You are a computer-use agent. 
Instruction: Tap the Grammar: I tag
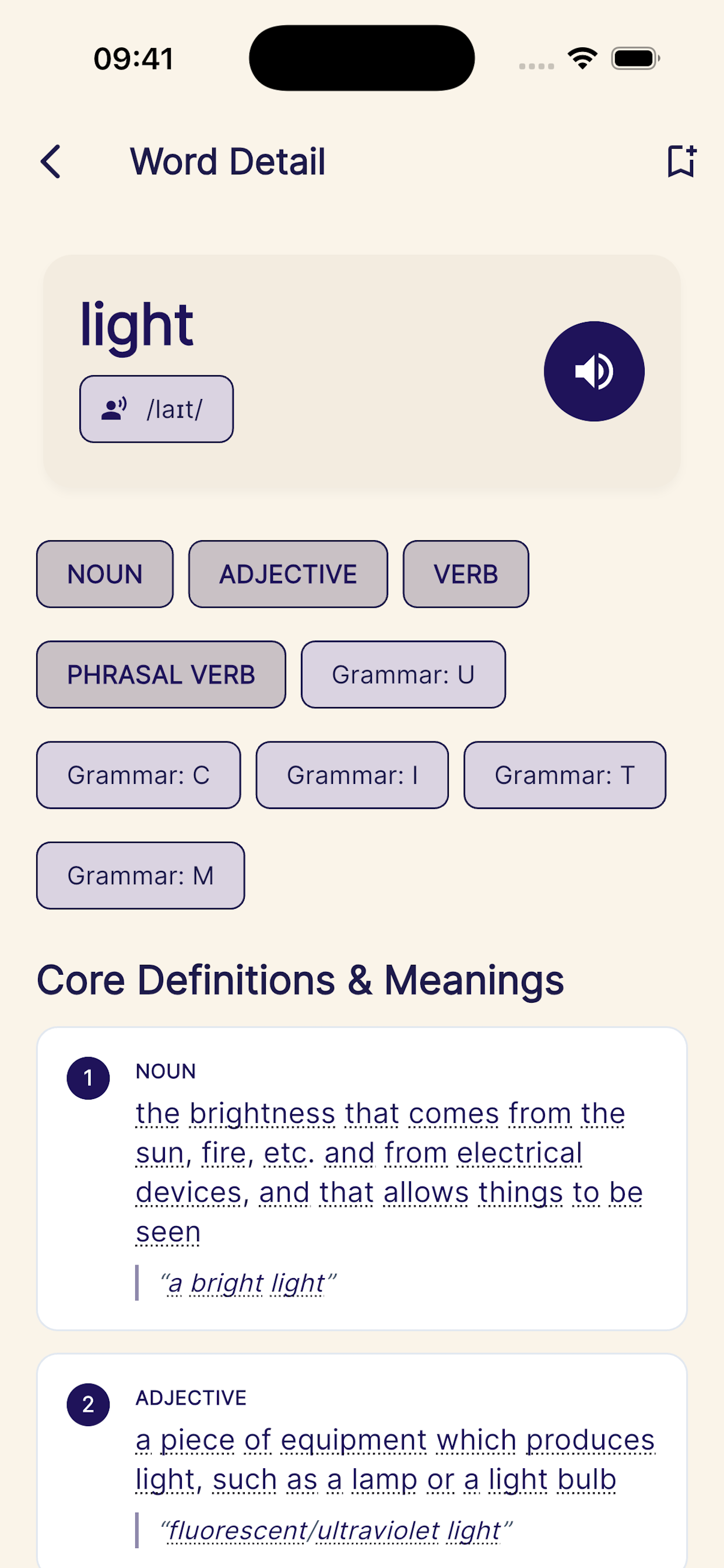pyautogui.click(x=352, y=775)
